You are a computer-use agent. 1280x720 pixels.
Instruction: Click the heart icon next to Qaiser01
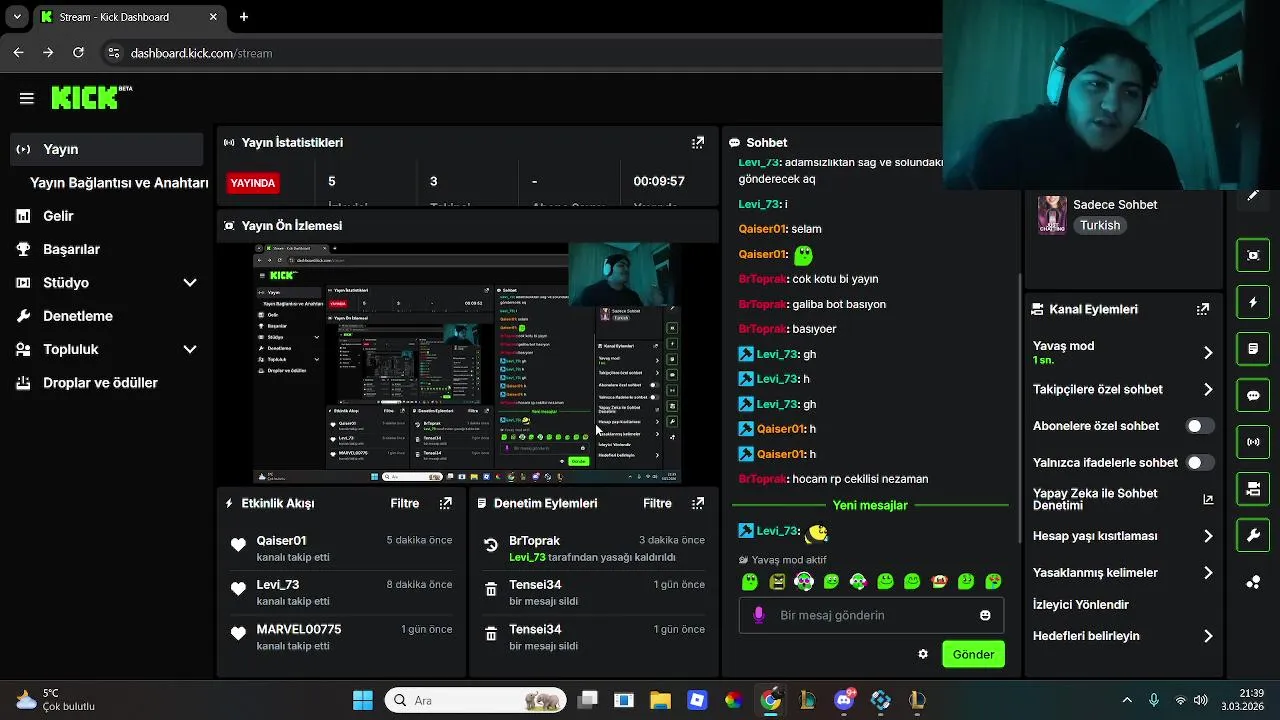(238, 545)
